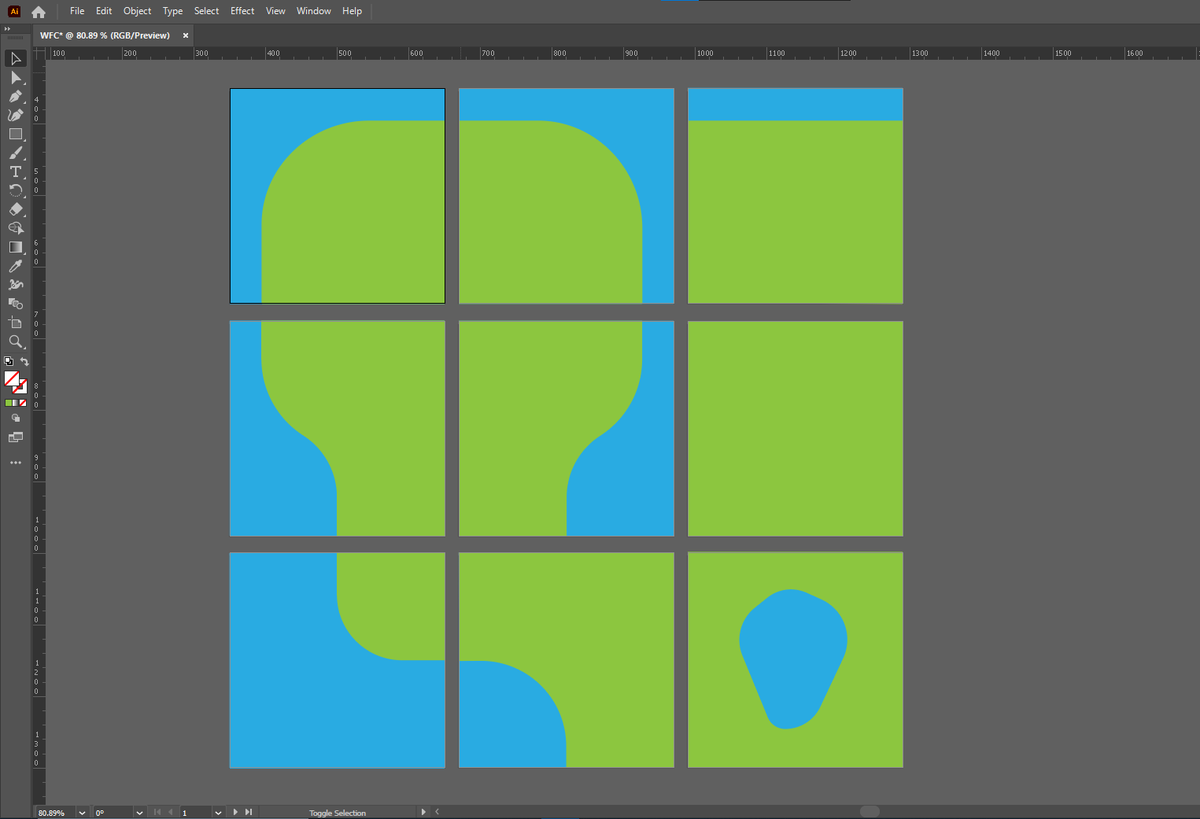Open the zoom level dropdown
This screenshot has height=819, width=1200.
[x=82, y=813]
